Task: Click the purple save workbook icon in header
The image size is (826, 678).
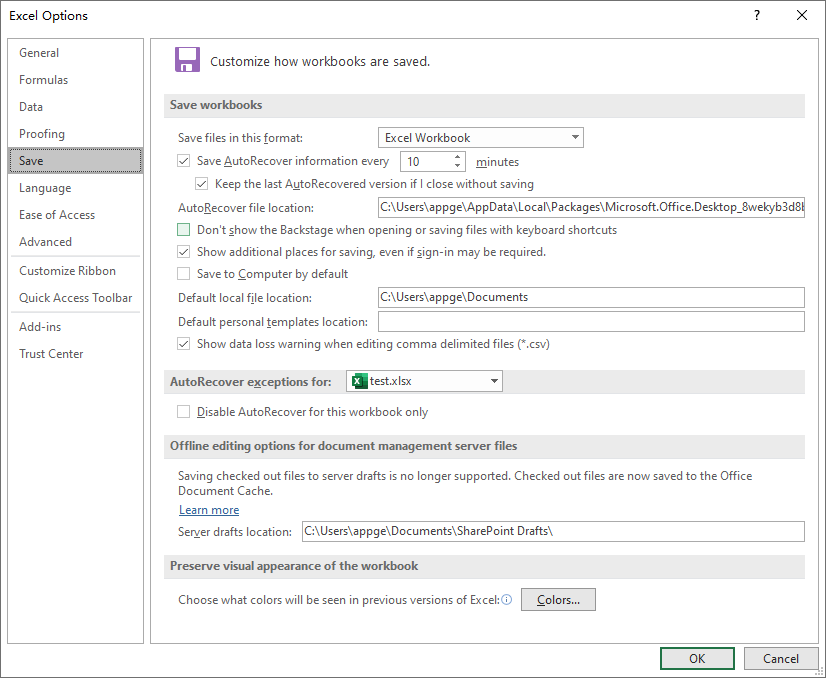Action: pos(187,60)
